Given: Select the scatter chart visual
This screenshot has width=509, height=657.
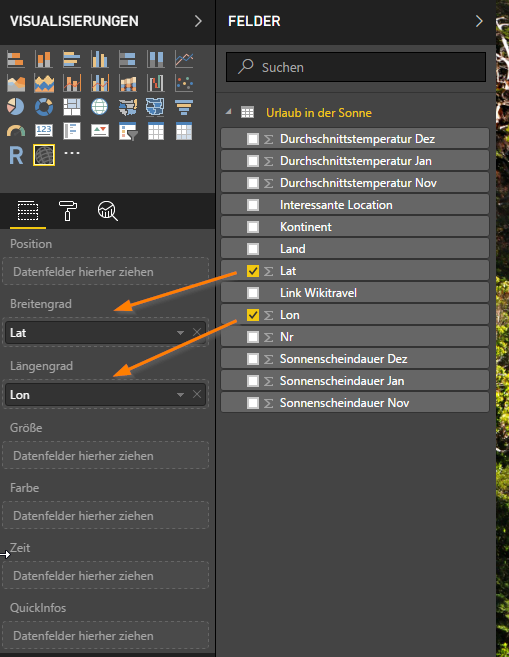Looking at the screenshot, I should point(184,83).
